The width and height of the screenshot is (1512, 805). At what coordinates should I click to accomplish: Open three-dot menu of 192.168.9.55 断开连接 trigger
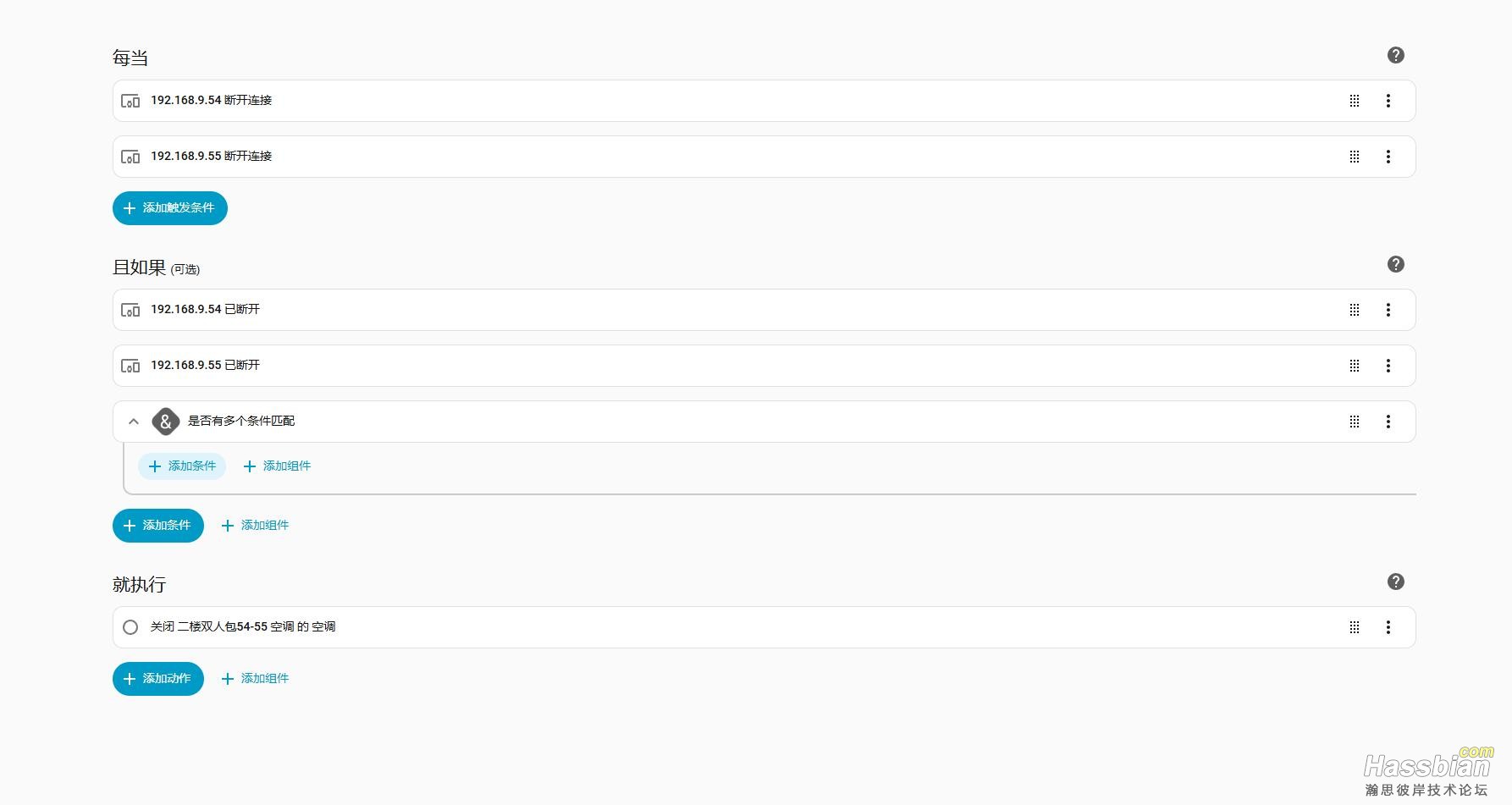1388,157
